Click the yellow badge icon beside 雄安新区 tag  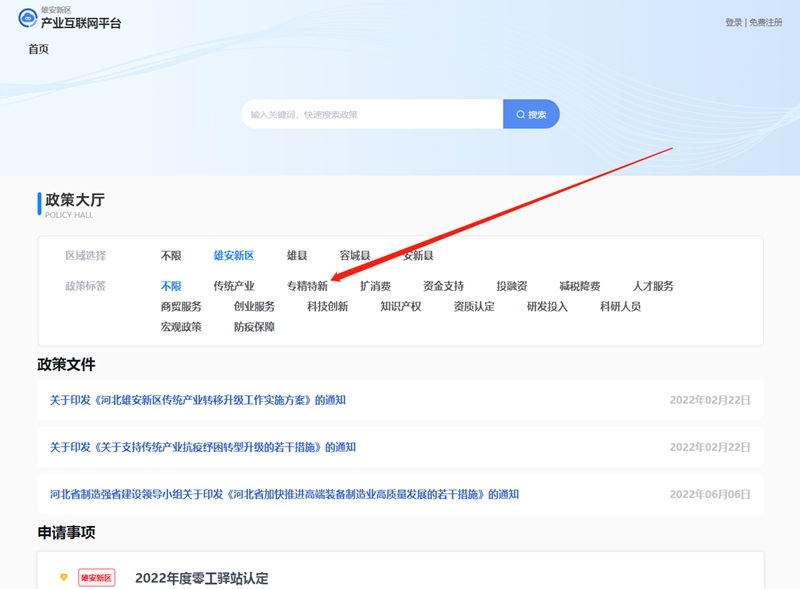(63, 577)
